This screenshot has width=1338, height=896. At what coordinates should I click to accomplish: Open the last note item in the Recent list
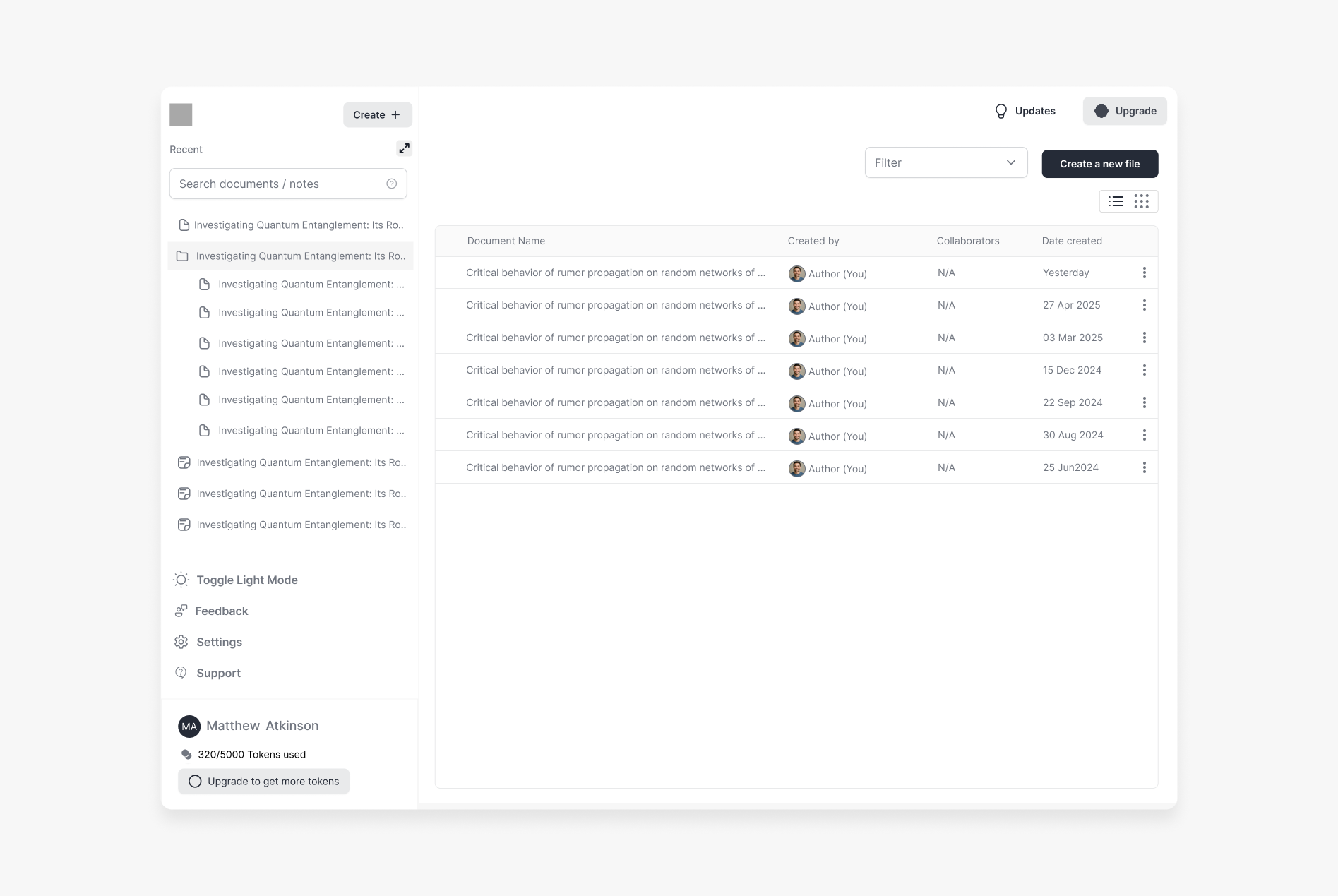tap(291, 525)
